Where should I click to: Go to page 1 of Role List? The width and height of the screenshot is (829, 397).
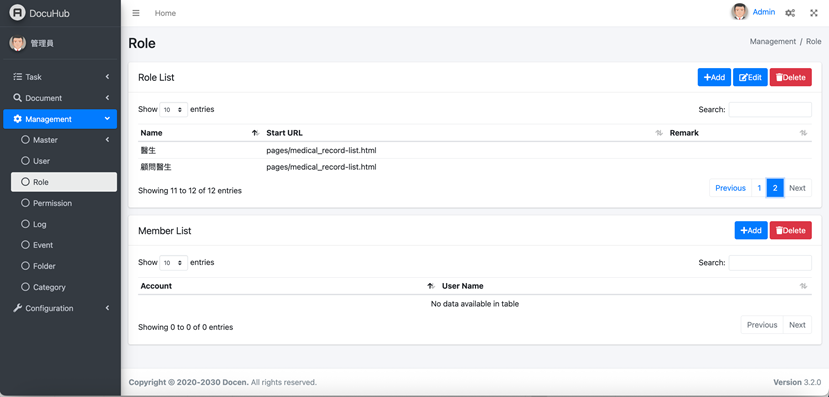coord(759,188)
